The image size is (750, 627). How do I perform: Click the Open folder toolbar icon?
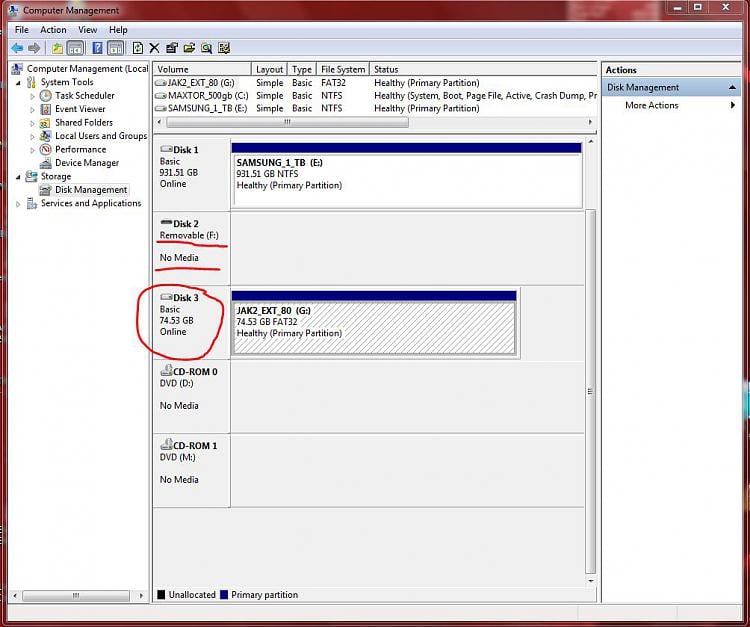[x=189, y=48]
